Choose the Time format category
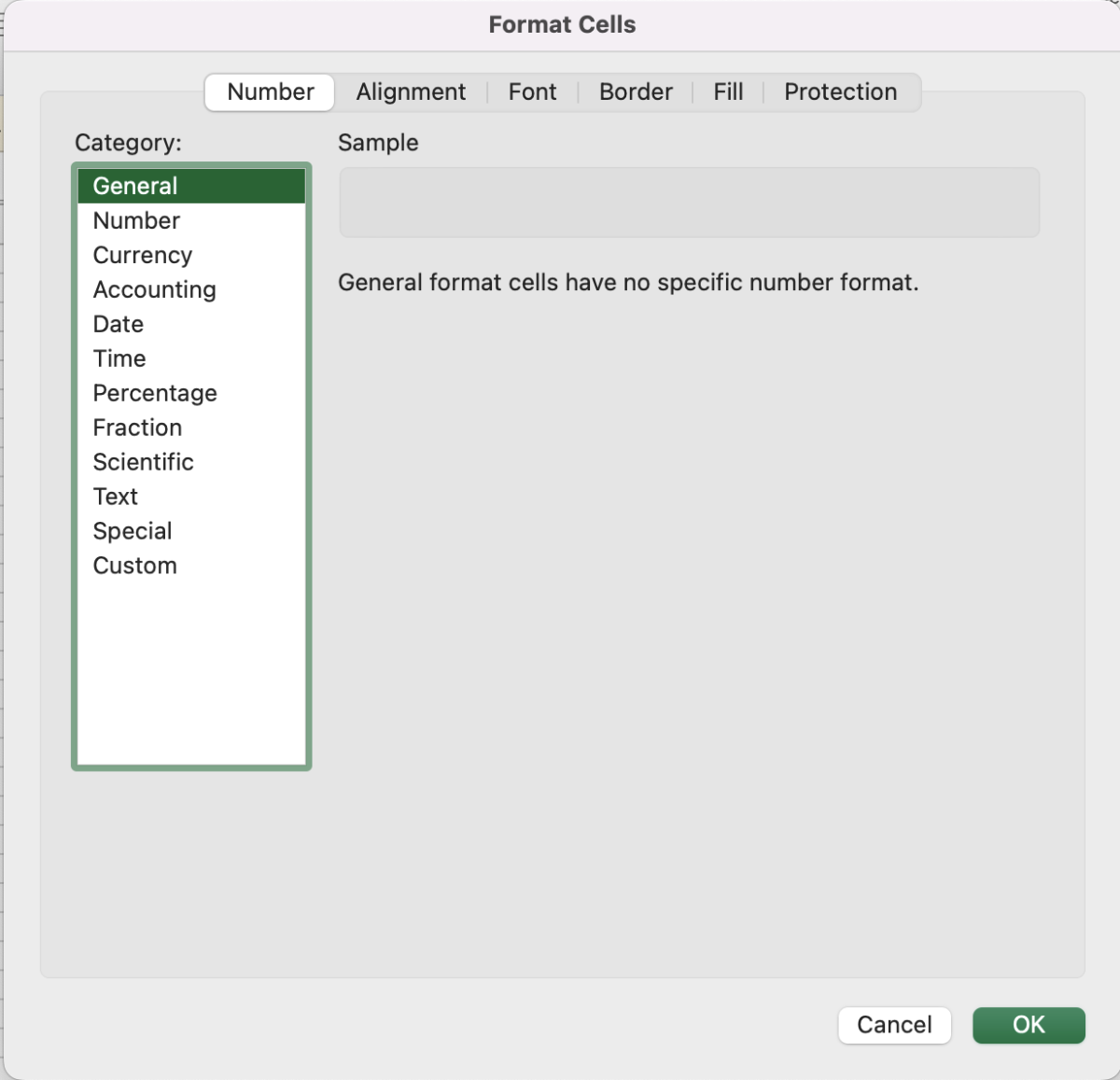The image size is (1120, 1080). (119, 358)
